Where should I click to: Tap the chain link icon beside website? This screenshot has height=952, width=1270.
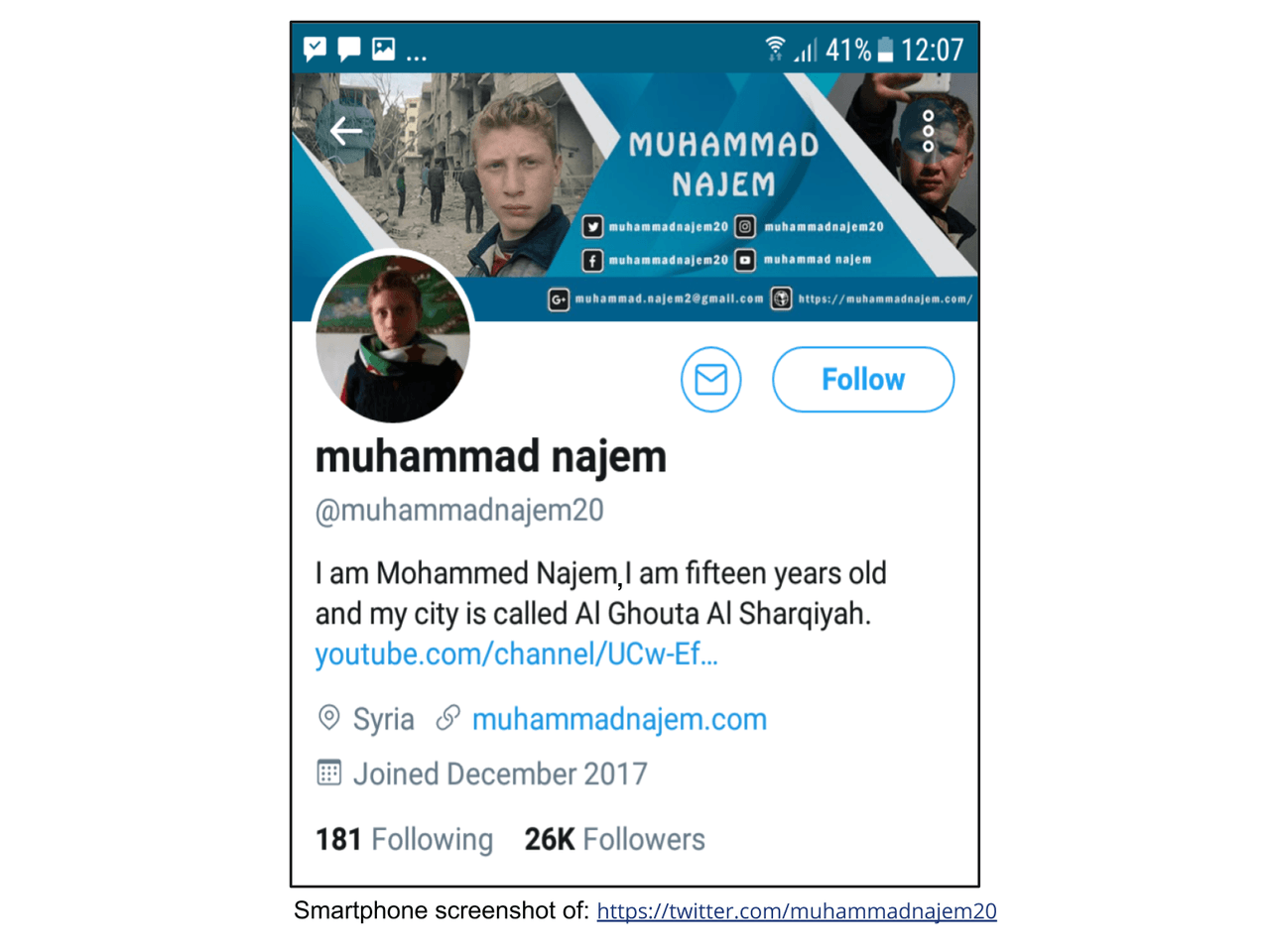pos(448,717)
